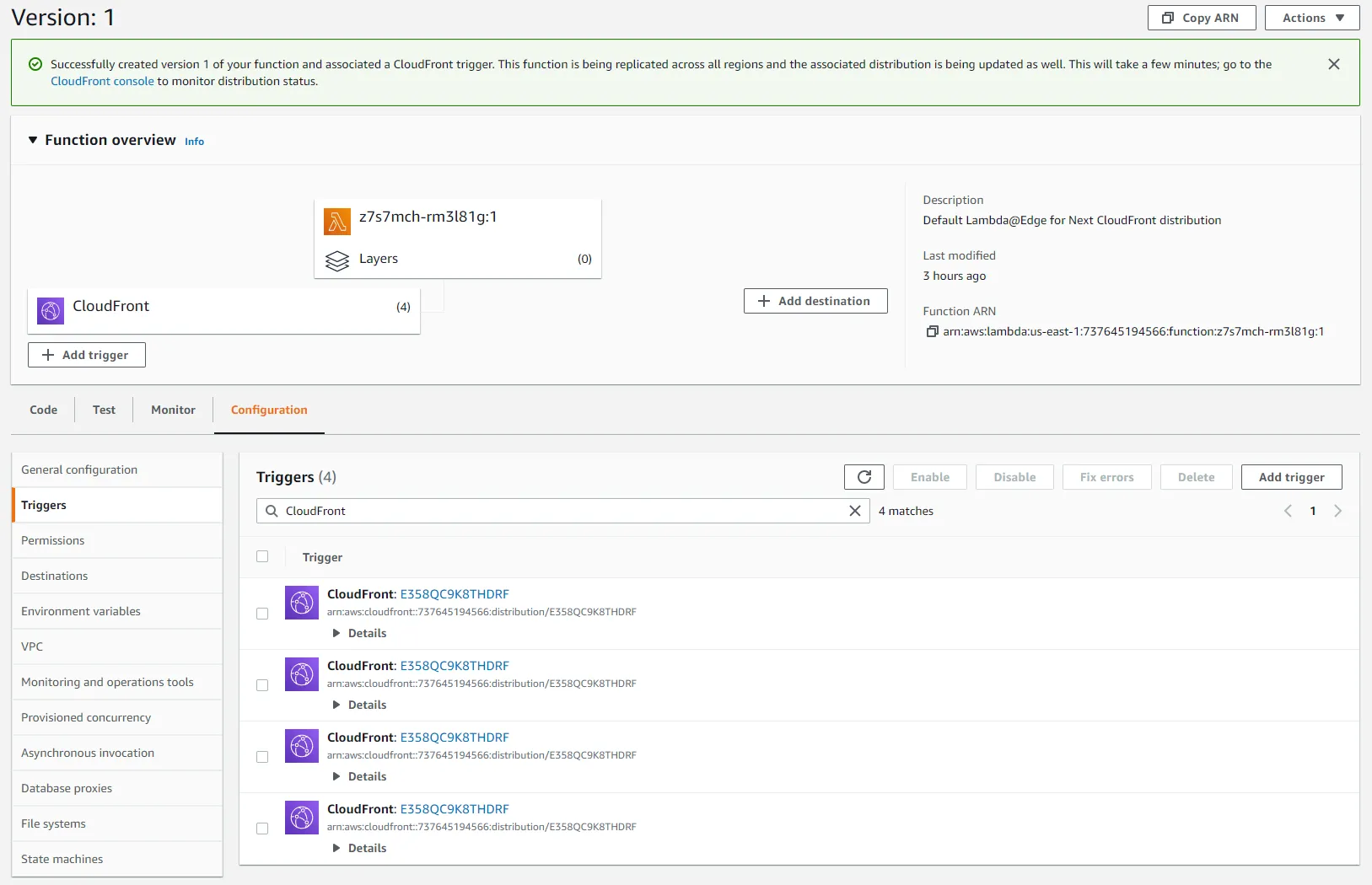Click the CloudFront icon in function overview
This screenshot has height=885, width=1372.
tap(51, 311)
